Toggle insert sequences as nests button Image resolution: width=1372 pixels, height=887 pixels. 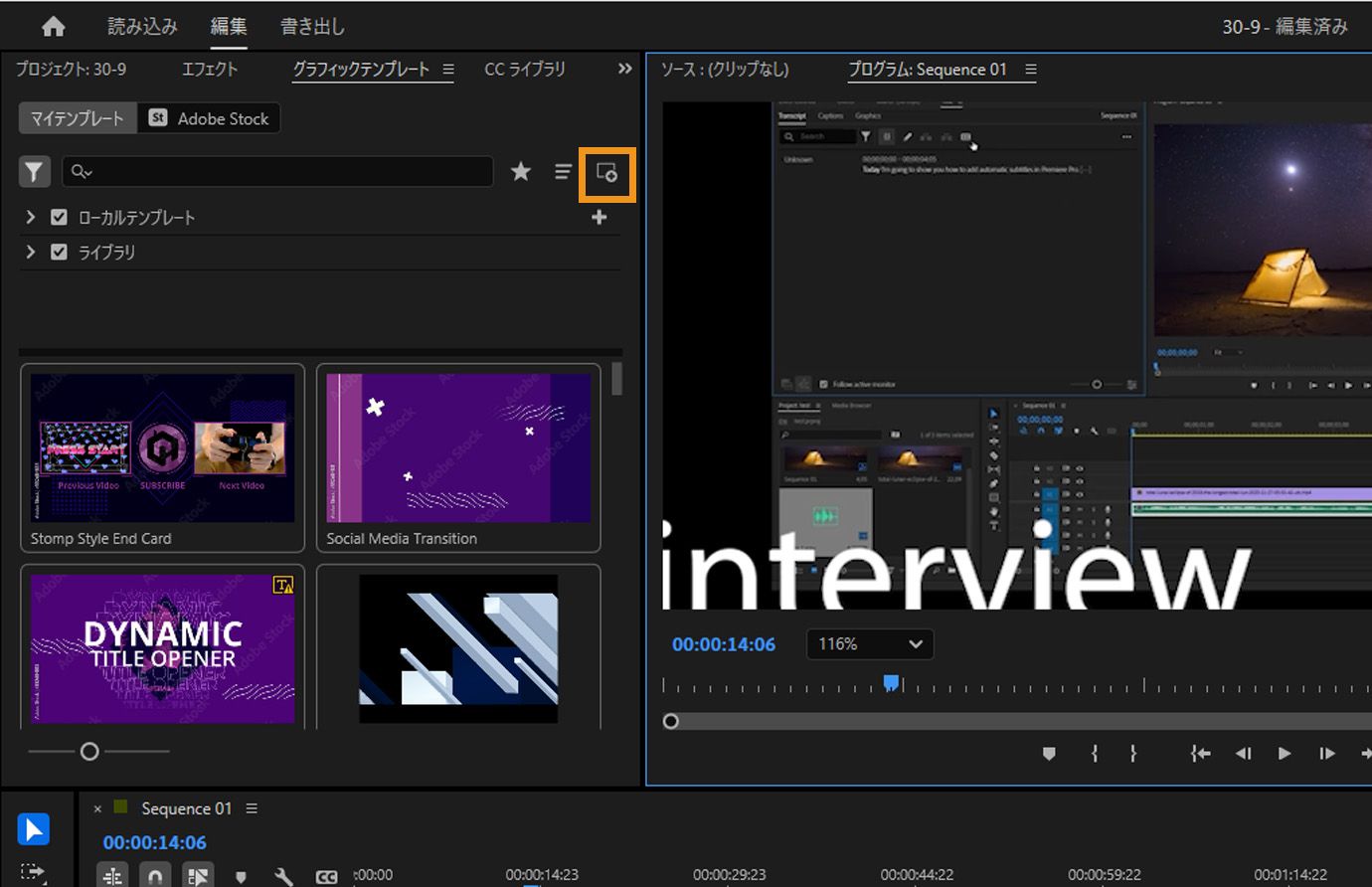click(x=112, y=875)
